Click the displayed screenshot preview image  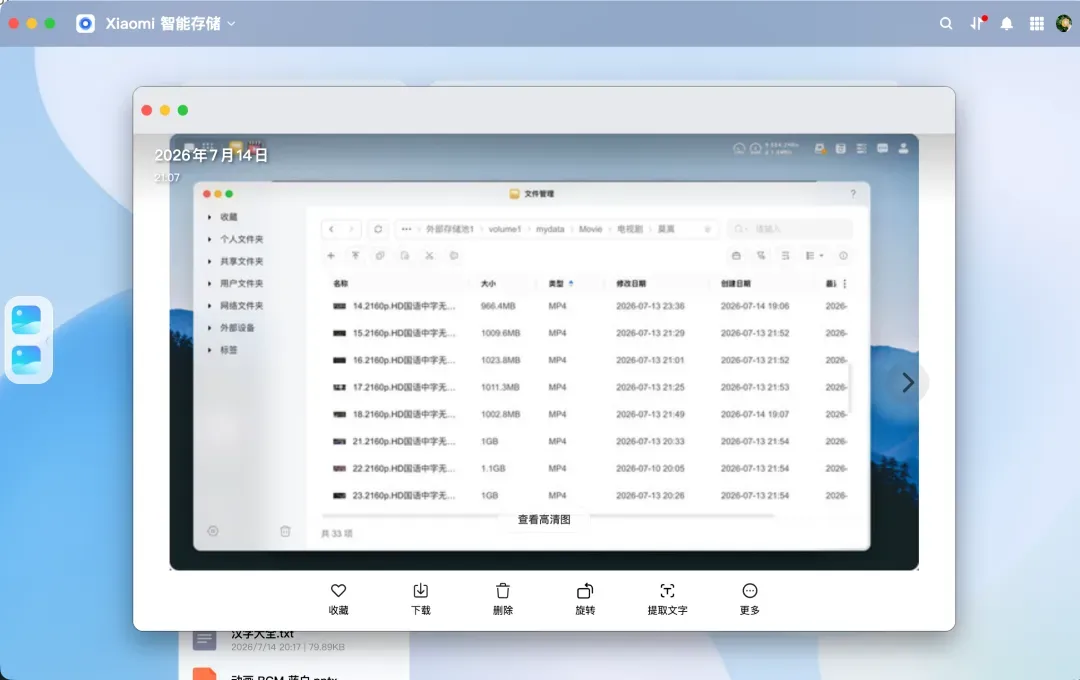[x=544, y=352]
